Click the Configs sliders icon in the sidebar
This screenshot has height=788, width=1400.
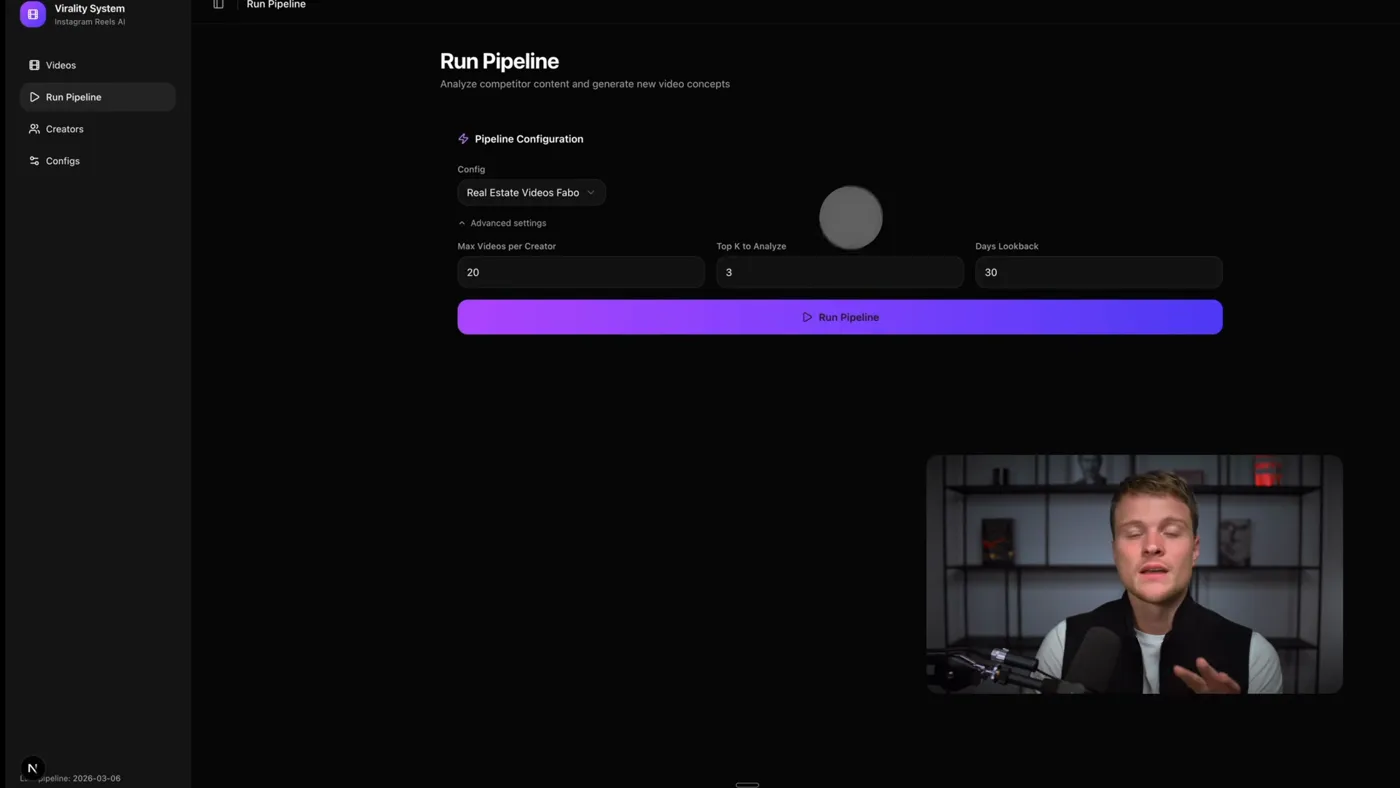point(34,161)
